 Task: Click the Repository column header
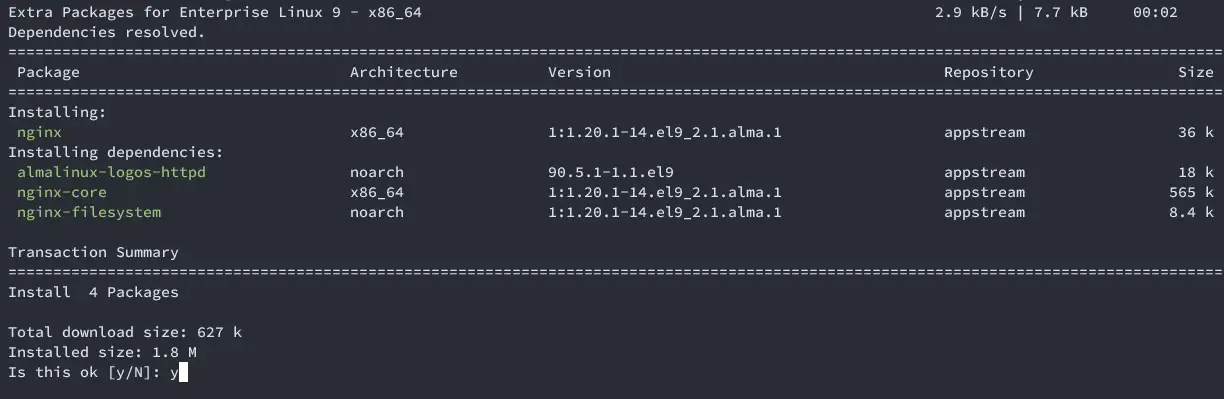(989, 72)
